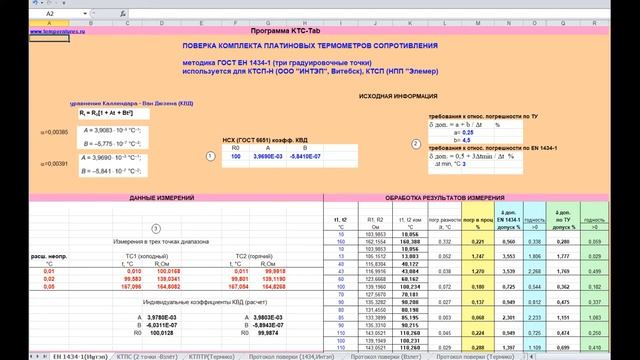This screenshot has width=640, height=360.
Task: Select TC1 temperature cell 99,583
Action: [133, 279]
